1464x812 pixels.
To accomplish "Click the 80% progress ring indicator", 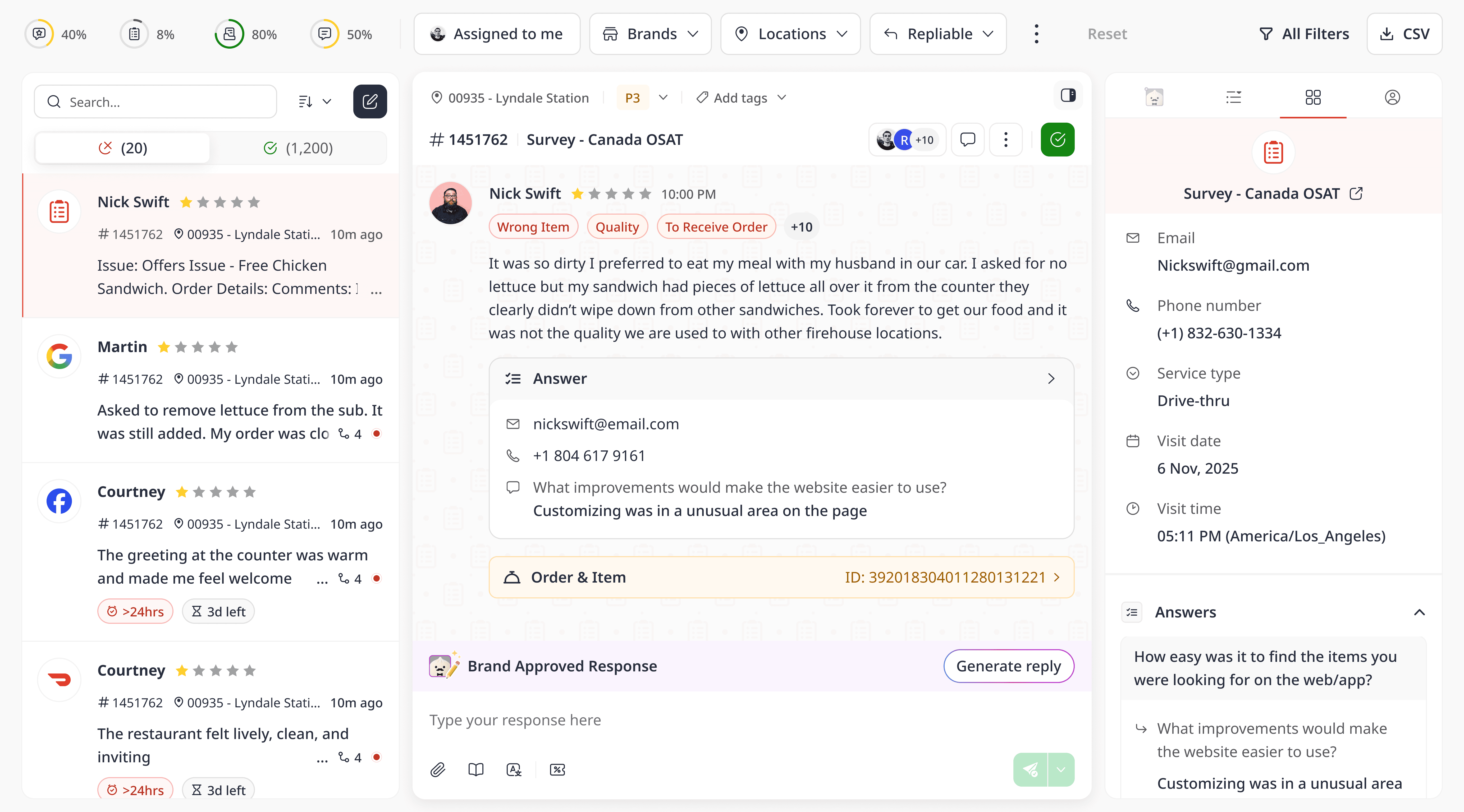I will tap(230, 34).
